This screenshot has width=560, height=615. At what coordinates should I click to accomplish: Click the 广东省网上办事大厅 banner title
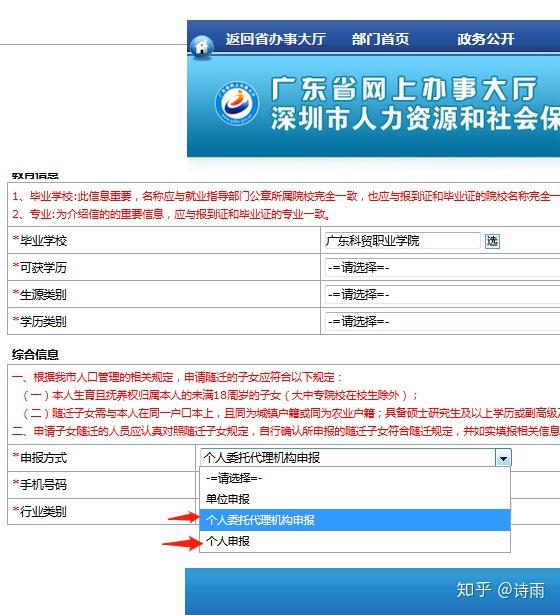404,89
